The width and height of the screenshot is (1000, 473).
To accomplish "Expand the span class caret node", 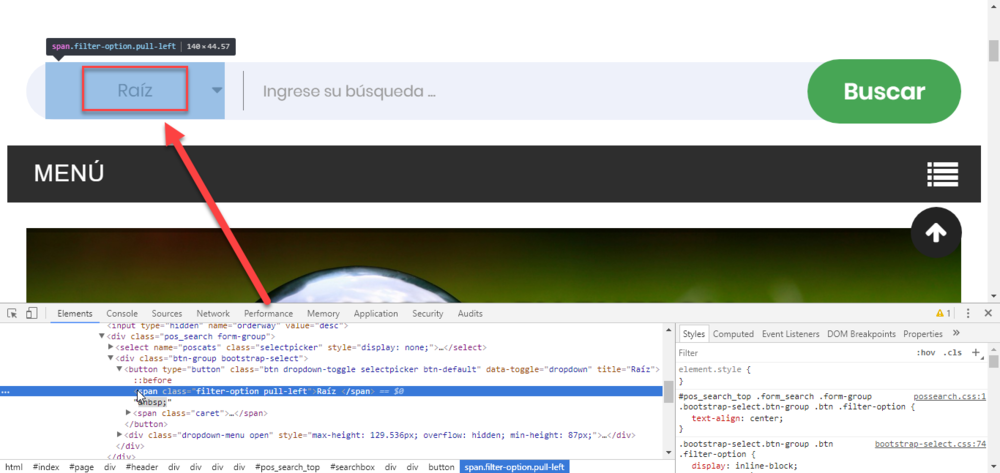I will pos(129,413).
